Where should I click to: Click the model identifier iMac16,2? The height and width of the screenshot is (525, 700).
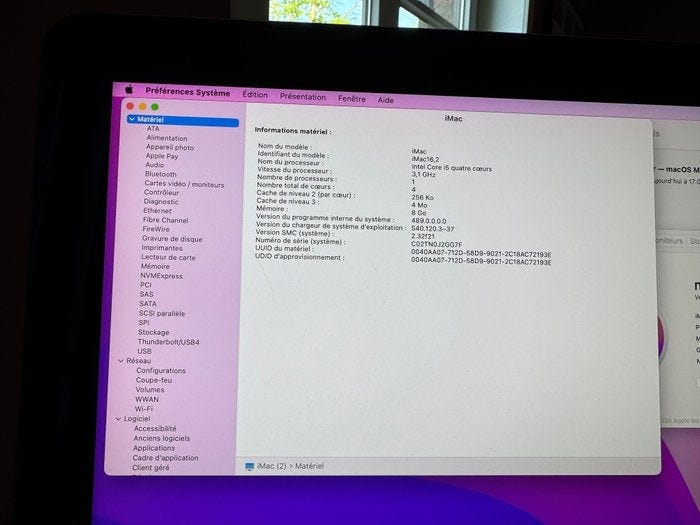[425, 159]
